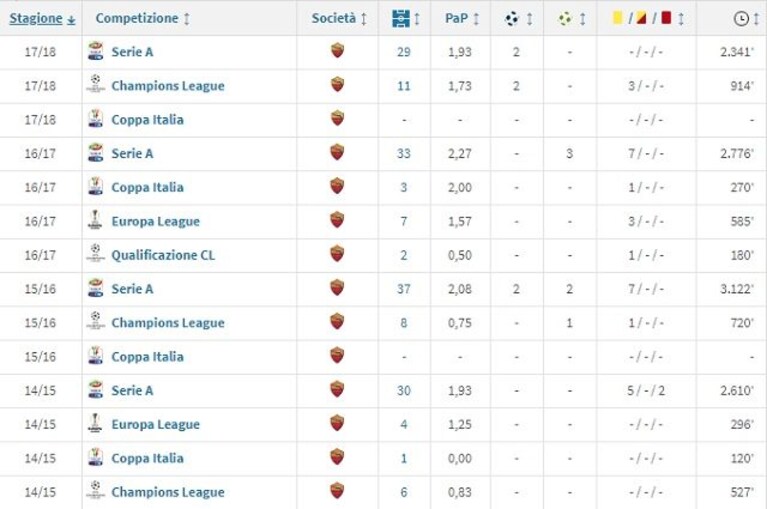Click Roma crest in 17/18 Serie A row

pyautogui.click(x=337, y=51)
